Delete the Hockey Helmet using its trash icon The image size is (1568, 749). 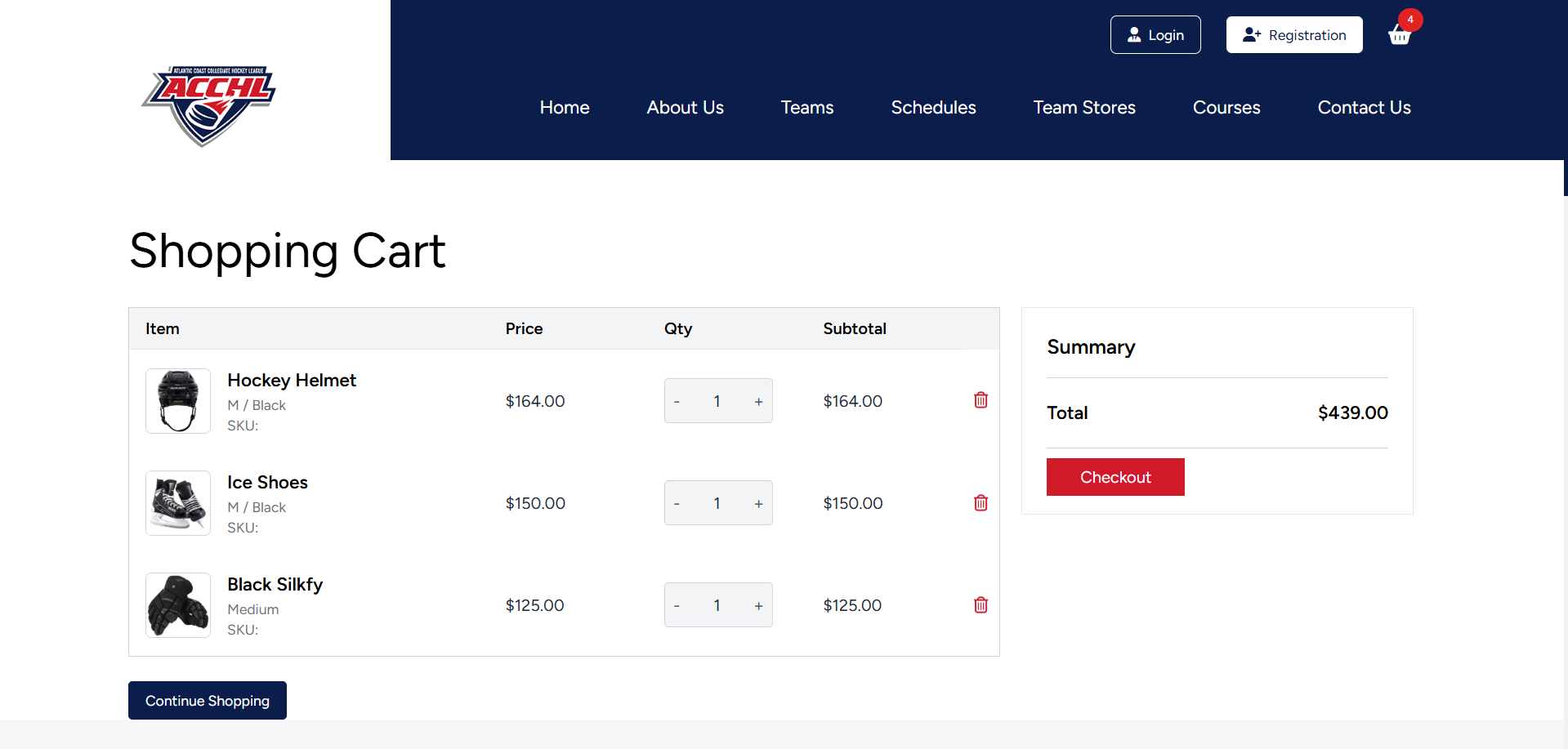click(x=980, y=400)
